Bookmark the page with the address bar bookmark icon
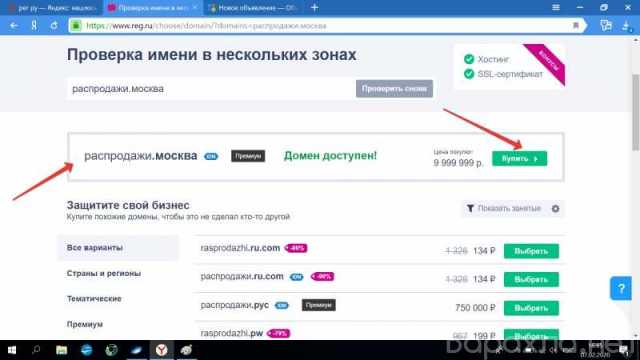640x360 pixels. [576, 26]
